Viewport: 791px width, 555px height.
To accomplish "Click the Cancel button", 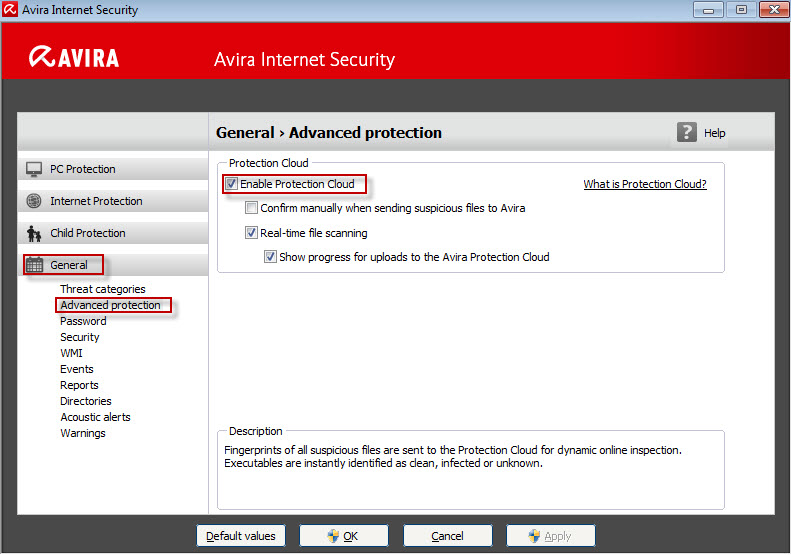I will tap(447, 536).
